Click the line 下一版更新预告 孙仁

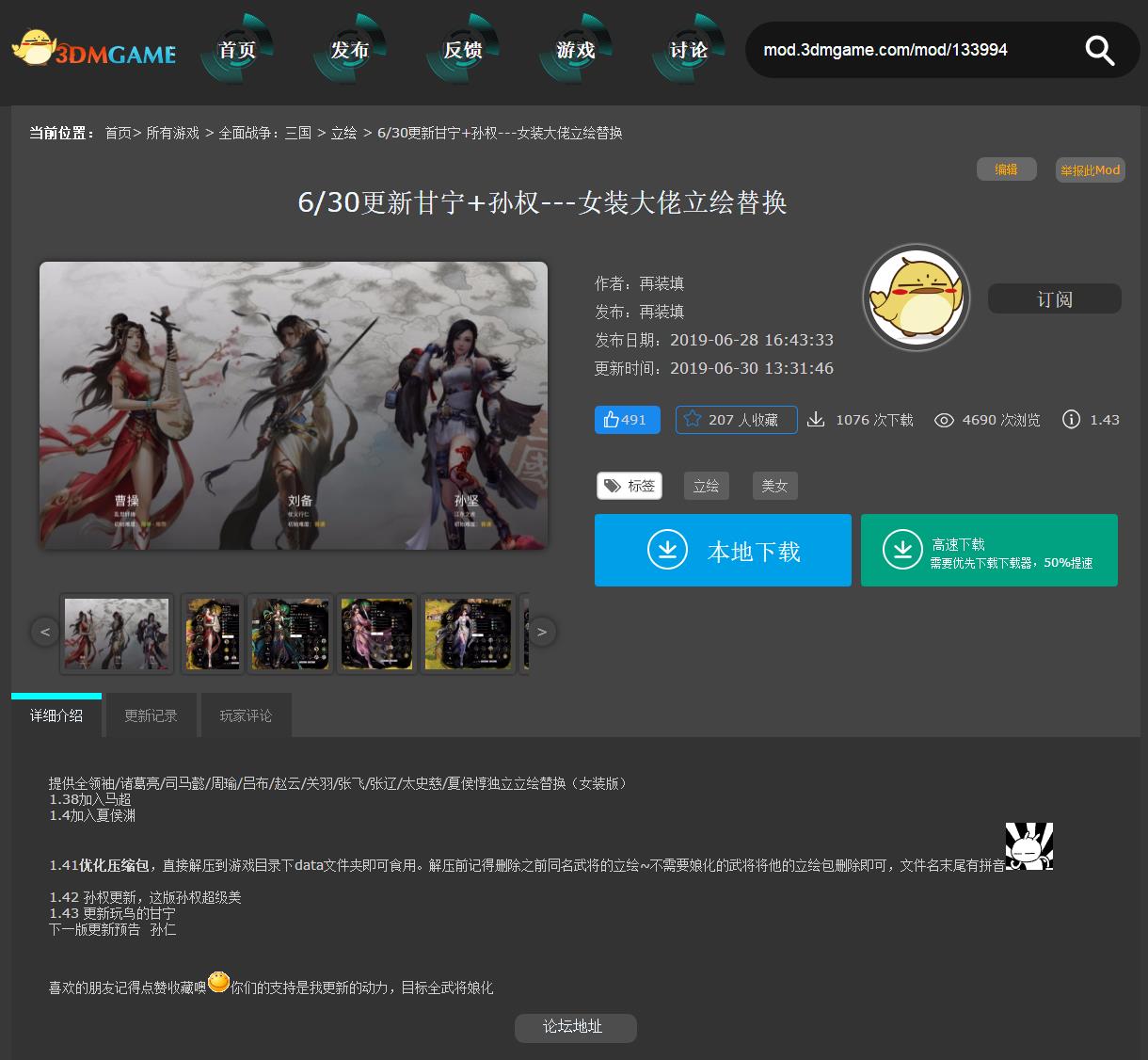pyautogui.click(x=112, y=929)
